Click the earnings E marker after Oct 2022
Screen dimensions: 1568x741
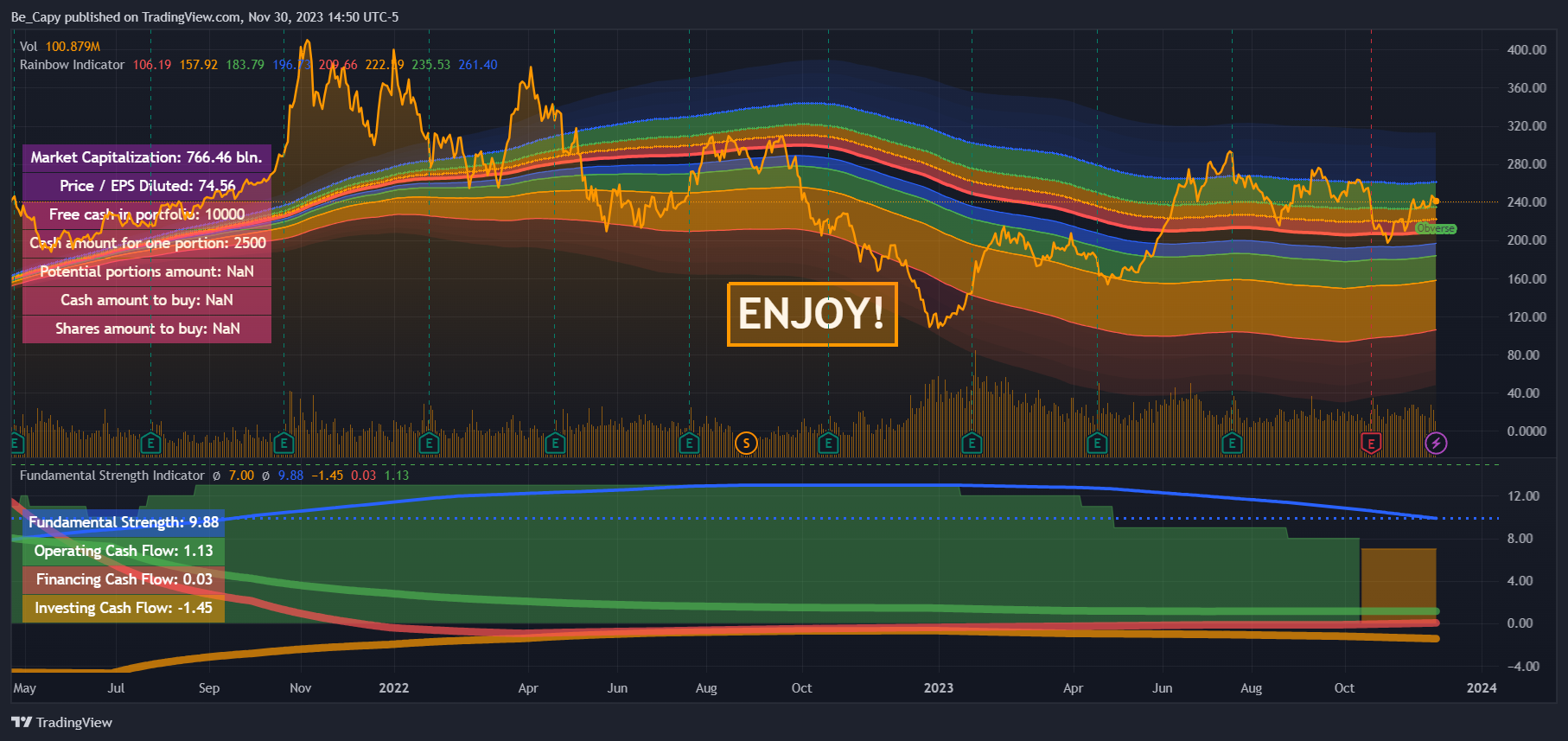pos(828,444)
